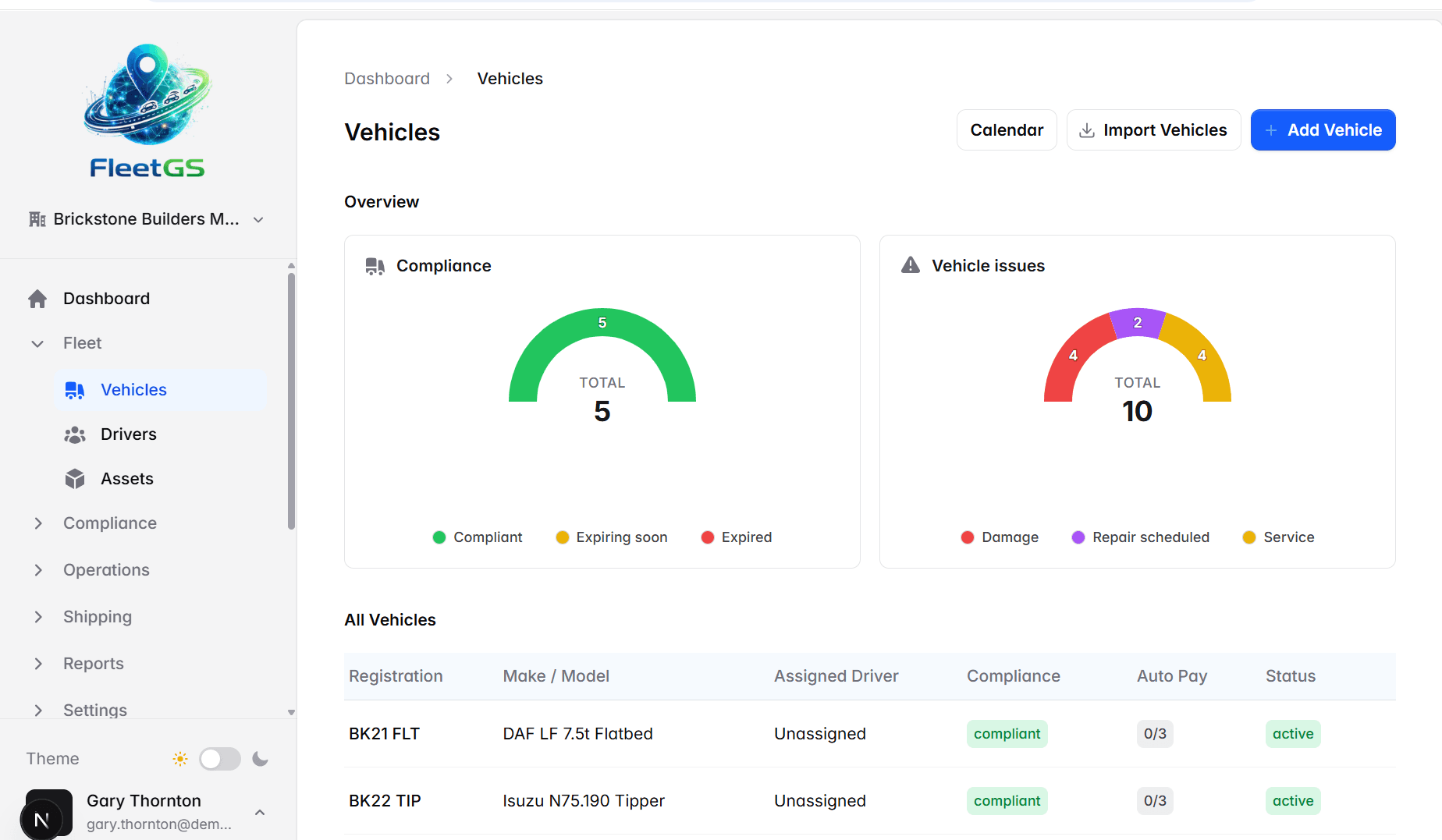The height and width of the screenshot is (840, 1442).
Task: Collapse the Fleet section chevron
Action: (37, 344)
